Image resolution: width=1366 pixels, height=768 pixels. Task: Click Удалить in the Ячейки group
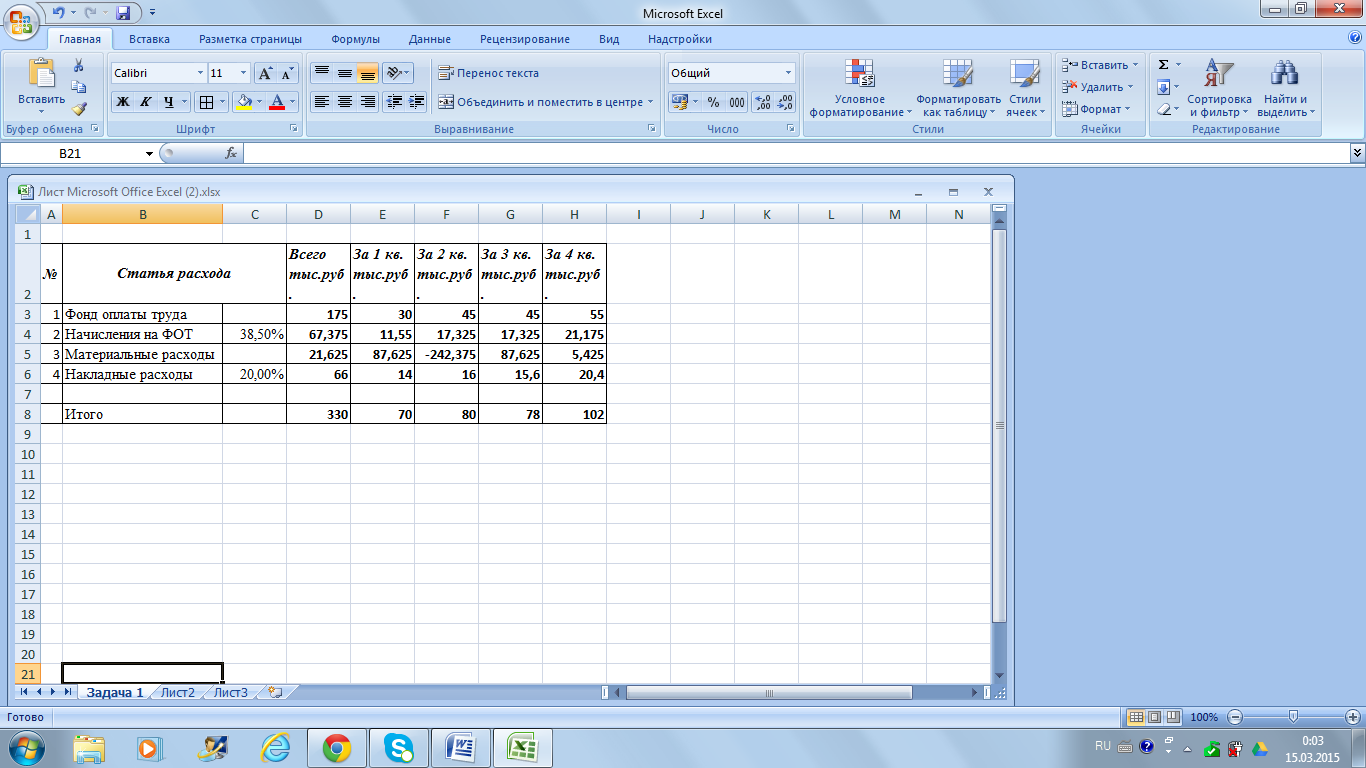coord(1097,87)
